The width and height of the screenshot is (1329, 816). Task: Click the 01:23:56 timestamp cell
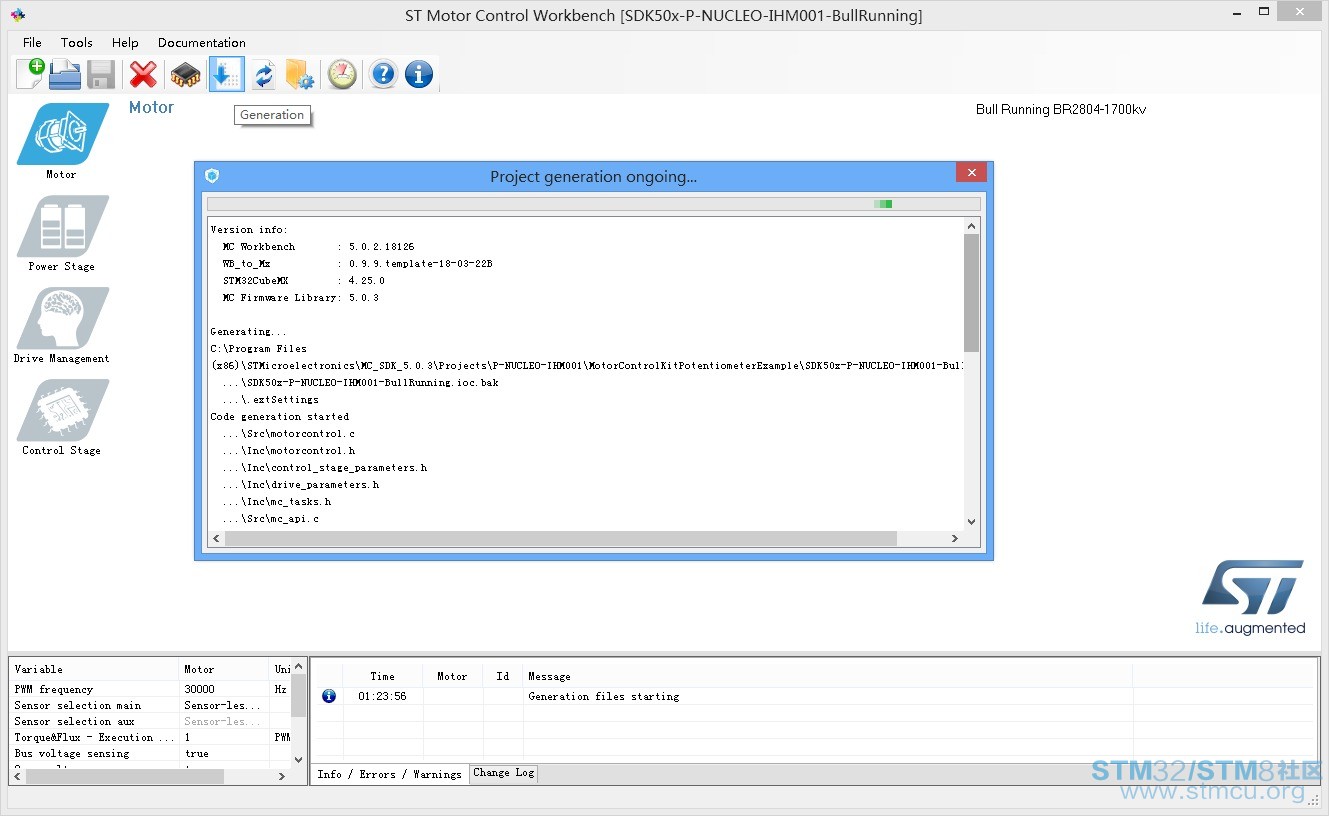(x=382, y=696)
